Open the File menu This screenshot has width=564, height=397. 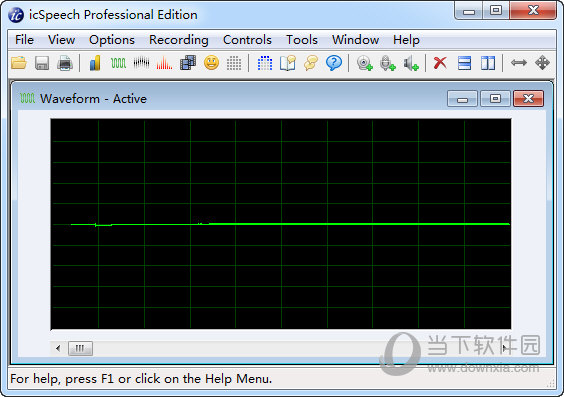pyautogui.click(x=24, y=40)
